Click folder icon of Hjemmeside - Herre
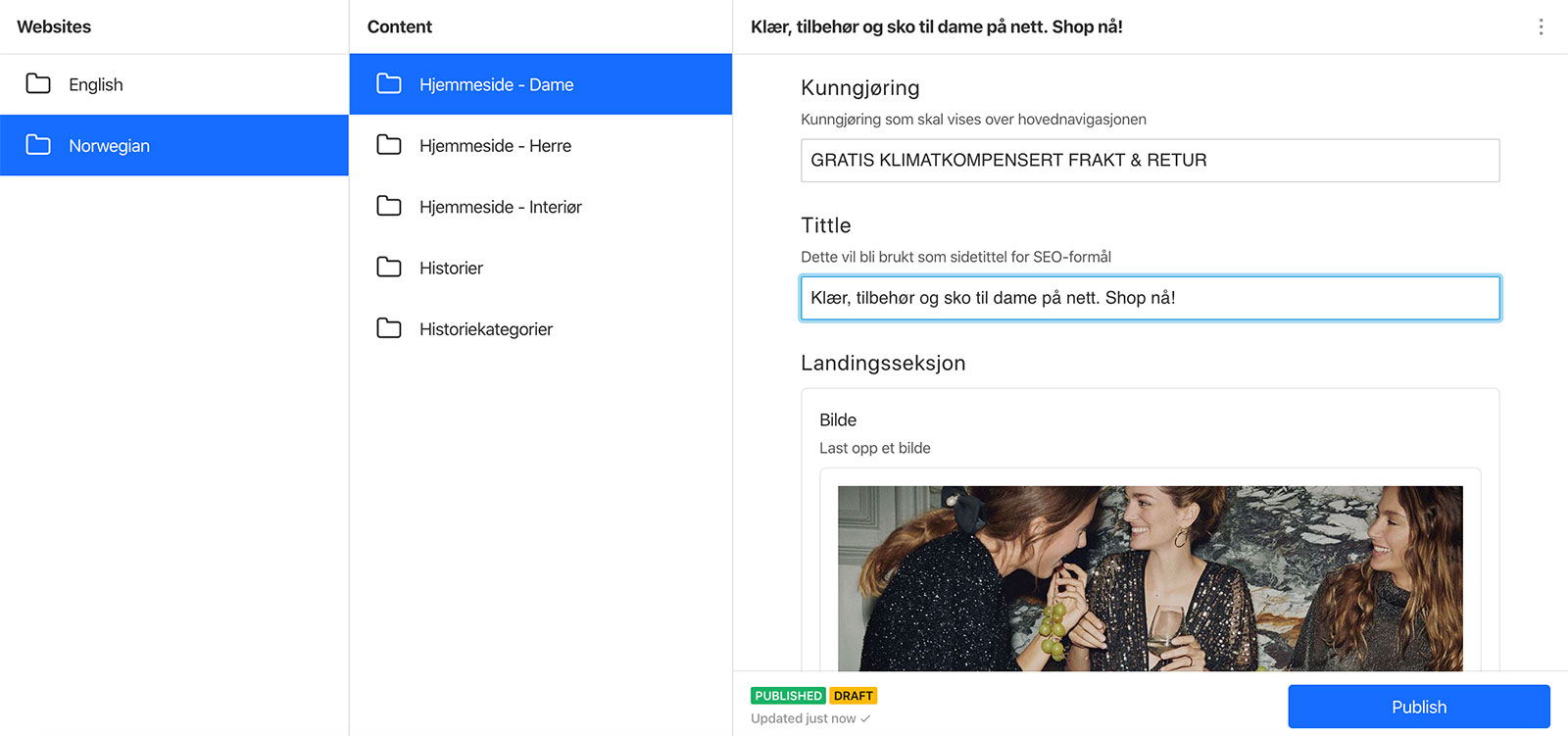The width and height of the screenshot is (1568, 736). coord(389,145)
